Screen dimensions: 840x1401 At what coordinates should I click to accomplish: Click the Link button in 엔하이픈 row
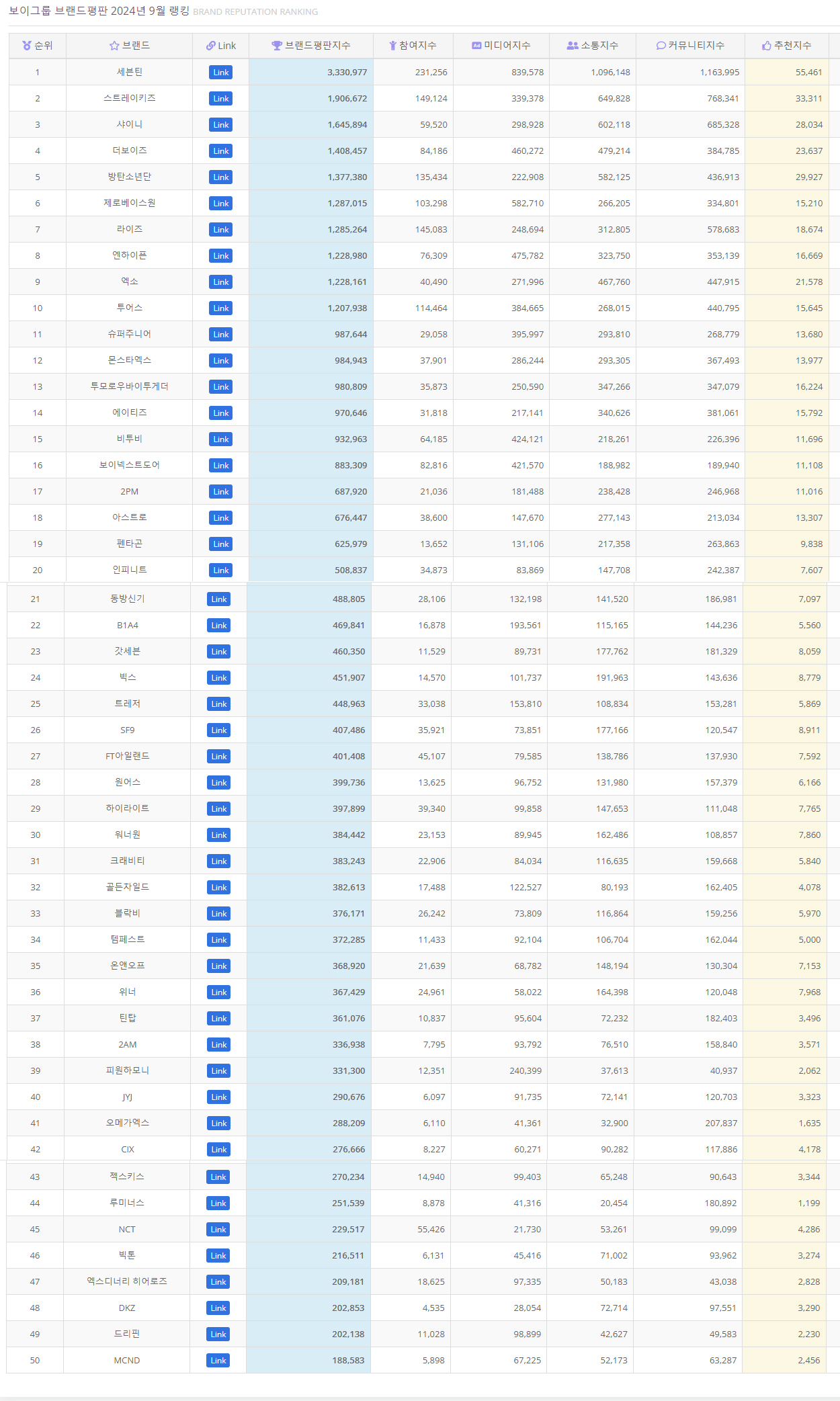(x=221, y=256)
